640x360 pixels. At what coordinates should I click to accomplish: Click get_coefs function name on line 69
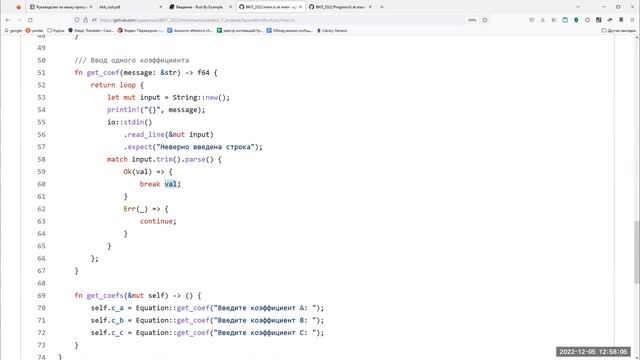click(105, 296)
